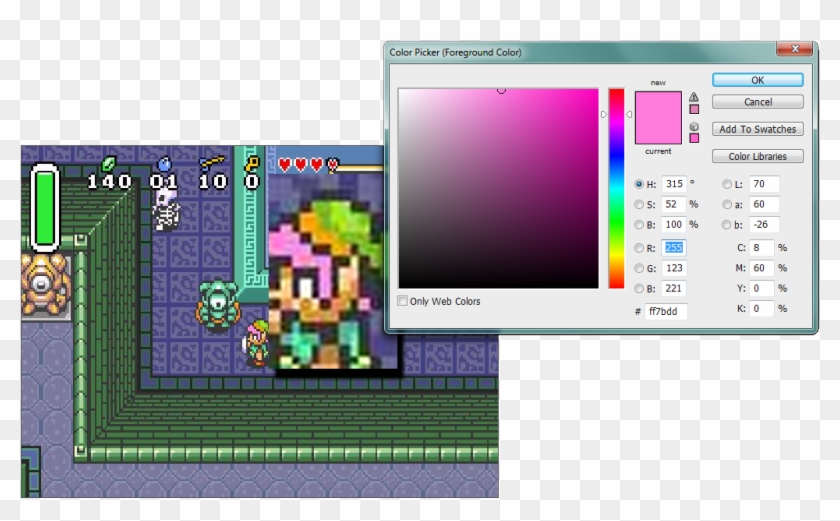
Task: Click the L field showing 70
Action: (x=764, y=184)
